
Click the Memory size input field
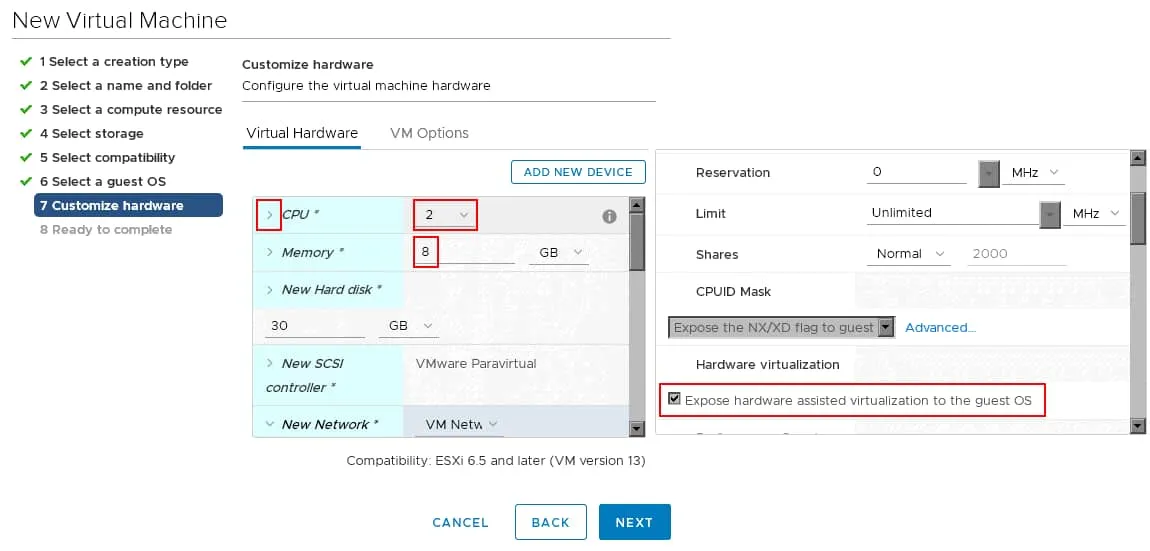pyautogui.click(x=465, y=252)
